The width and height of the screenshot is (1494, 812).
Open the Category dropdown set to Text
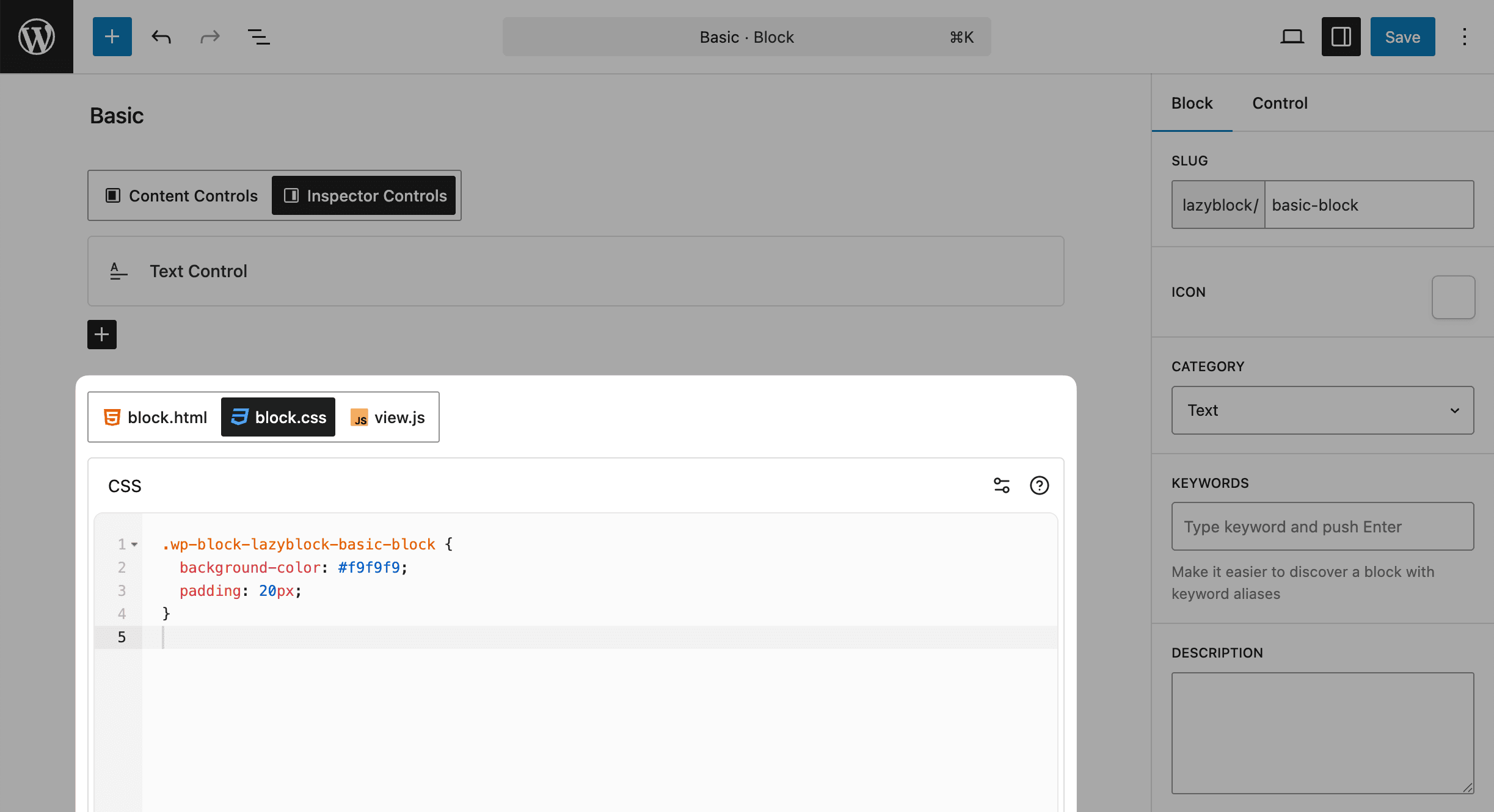1322,410
